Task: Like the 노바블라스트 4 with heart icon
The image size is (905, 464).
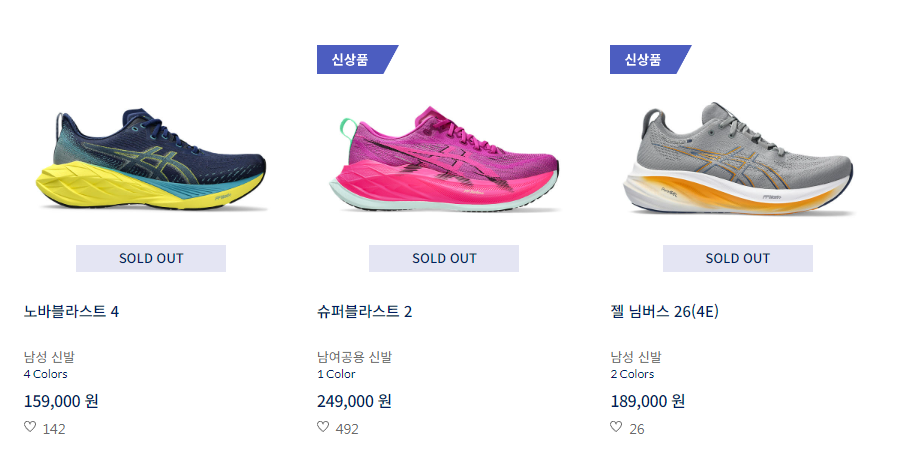Action: (30, 427)
